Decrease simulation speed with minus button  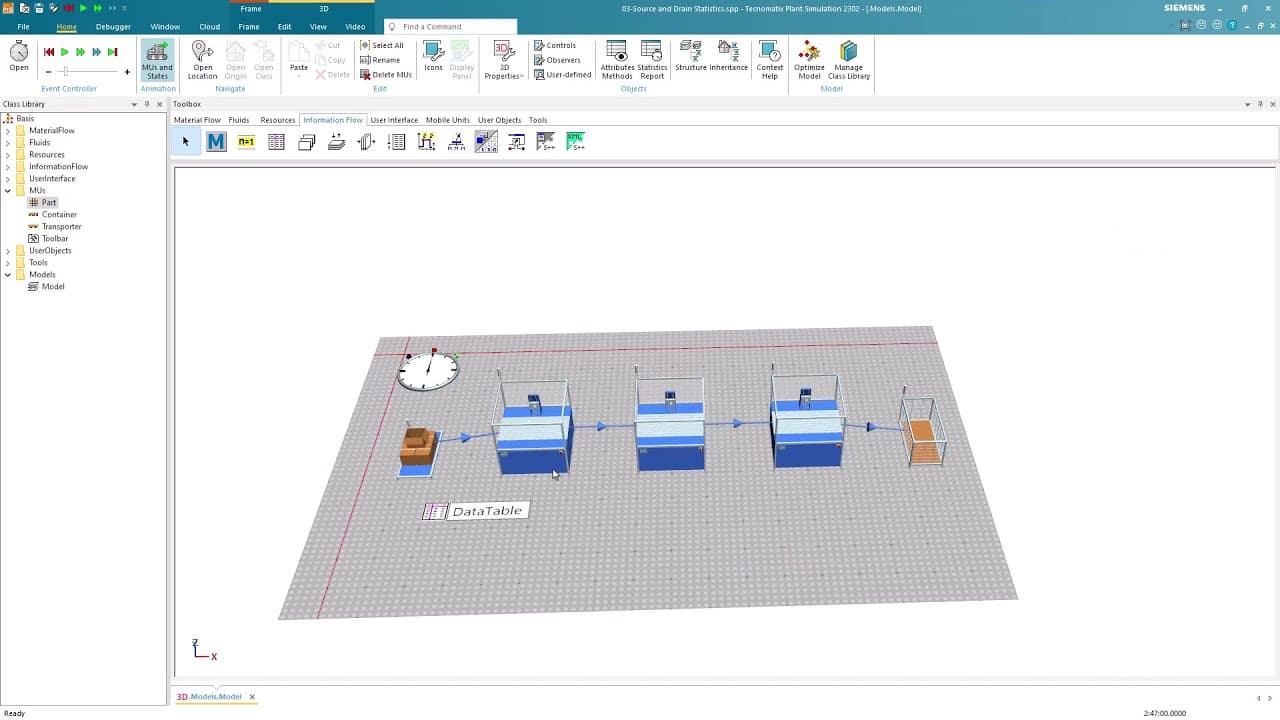tap(48, 72)
